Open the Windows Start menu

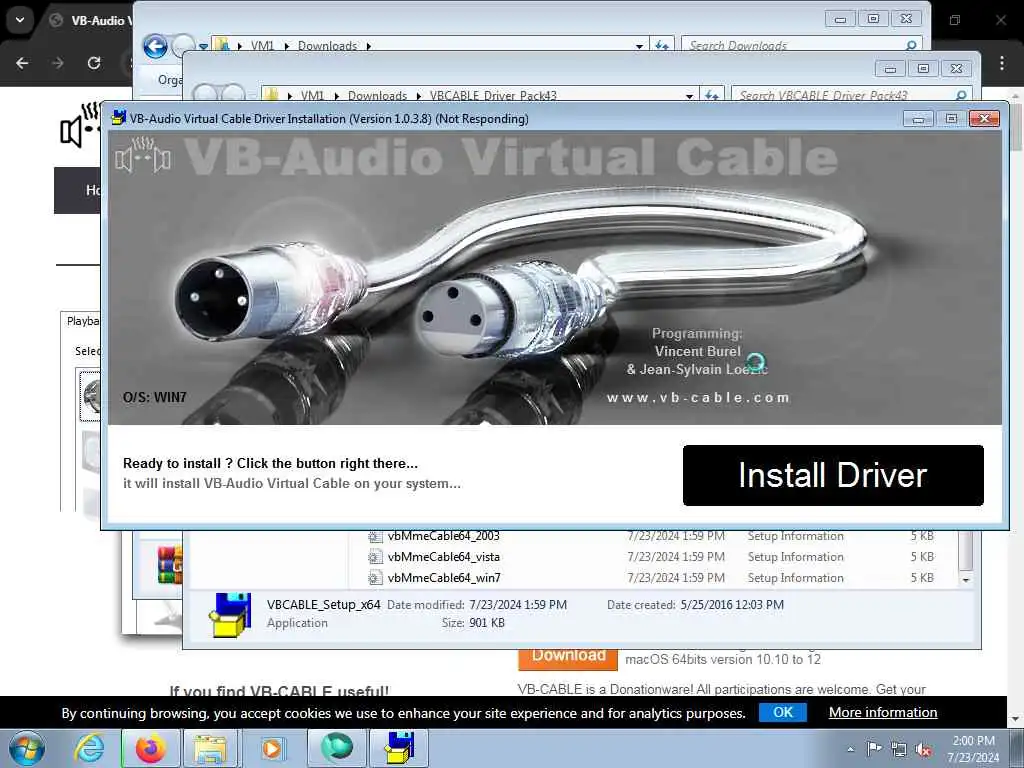pyautogui.click(x=27, y=748)
